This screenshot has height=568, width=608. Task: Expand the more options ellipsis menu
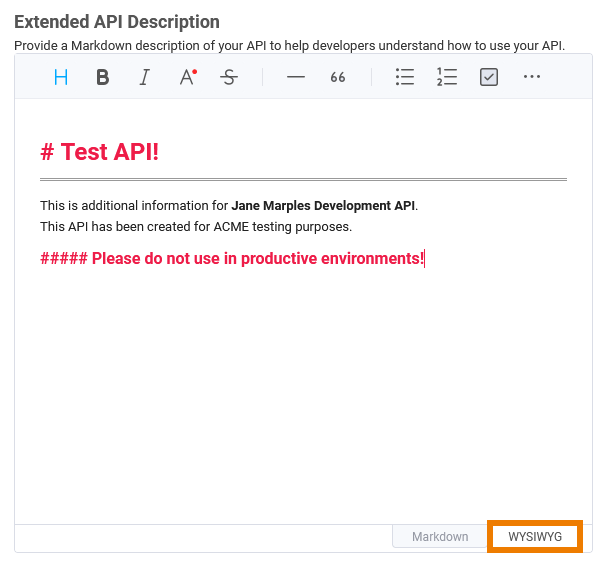point(531,77)
